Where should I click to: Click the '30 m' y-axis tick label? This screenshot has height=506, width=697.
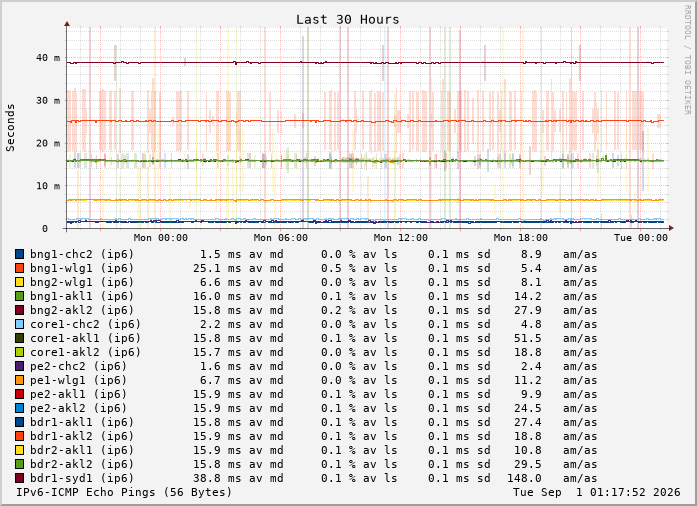pyautogui.click(x=48, y=100)
